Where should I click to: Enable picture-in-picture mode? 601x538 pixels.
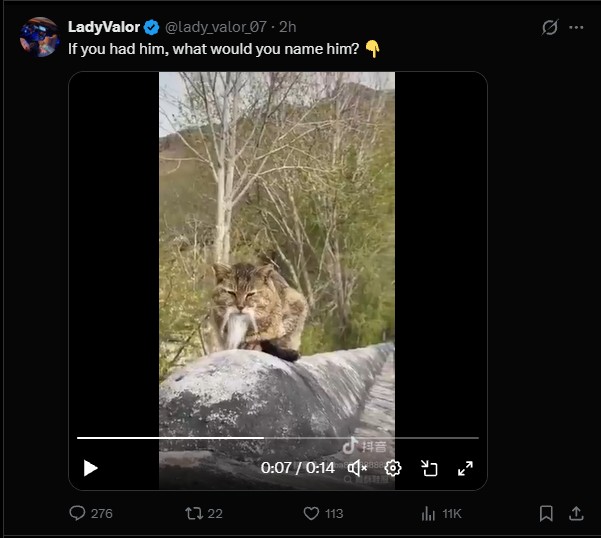click(x=429, y=468)
